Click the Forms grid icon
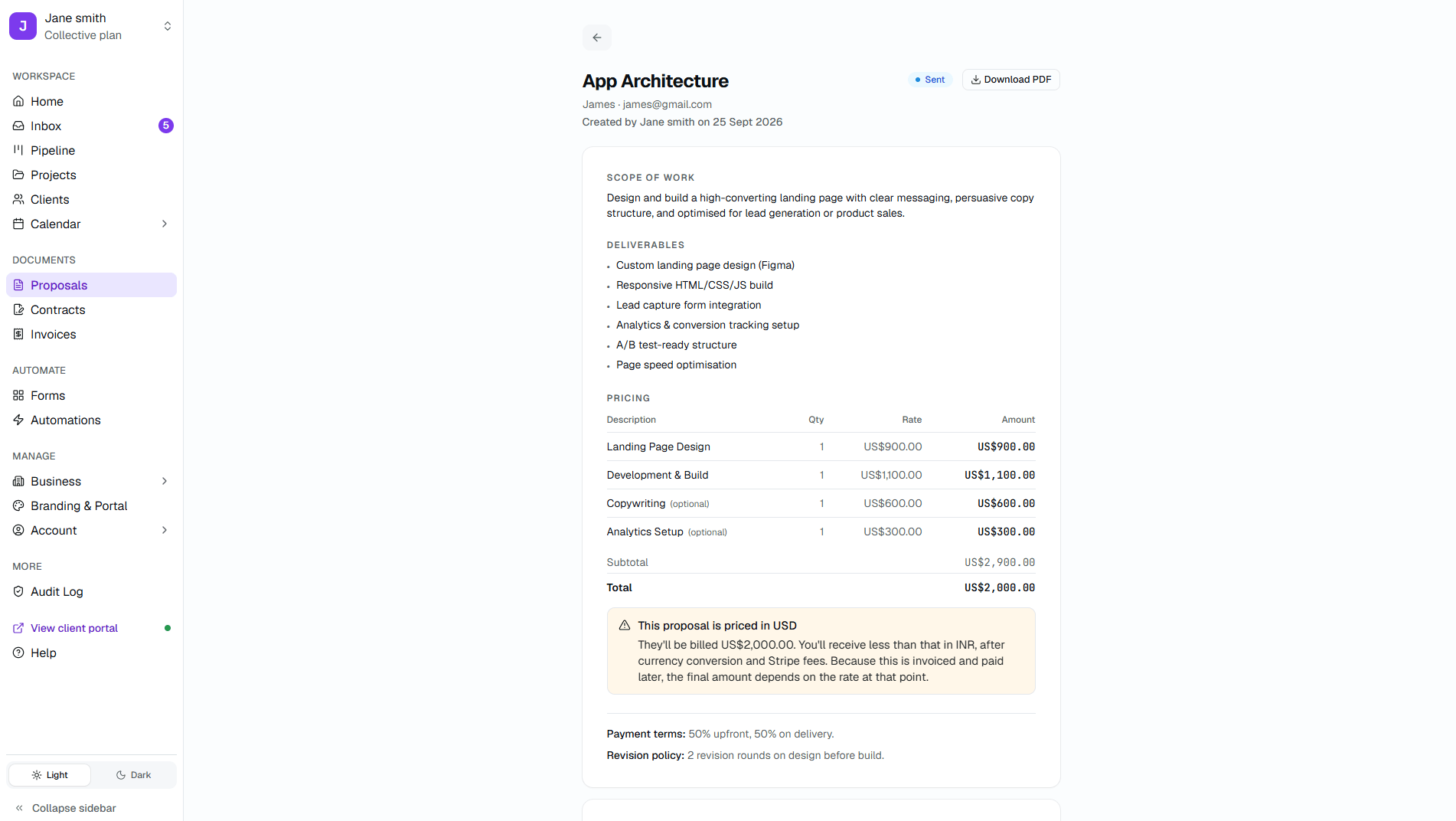The height and width of the screenshot is (821, 1456). point(18,395)
